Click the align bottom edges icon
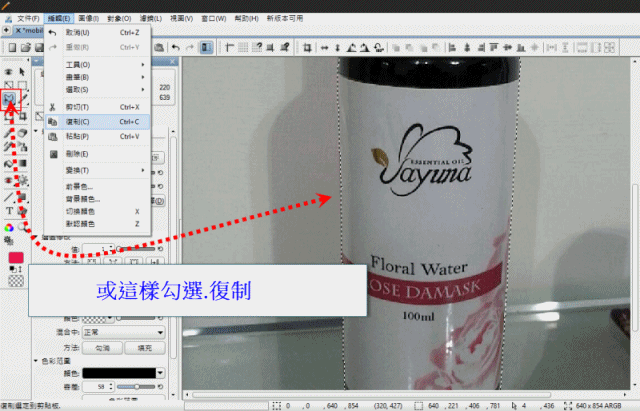This screenshot has height=411, width=640. (521, 48)
